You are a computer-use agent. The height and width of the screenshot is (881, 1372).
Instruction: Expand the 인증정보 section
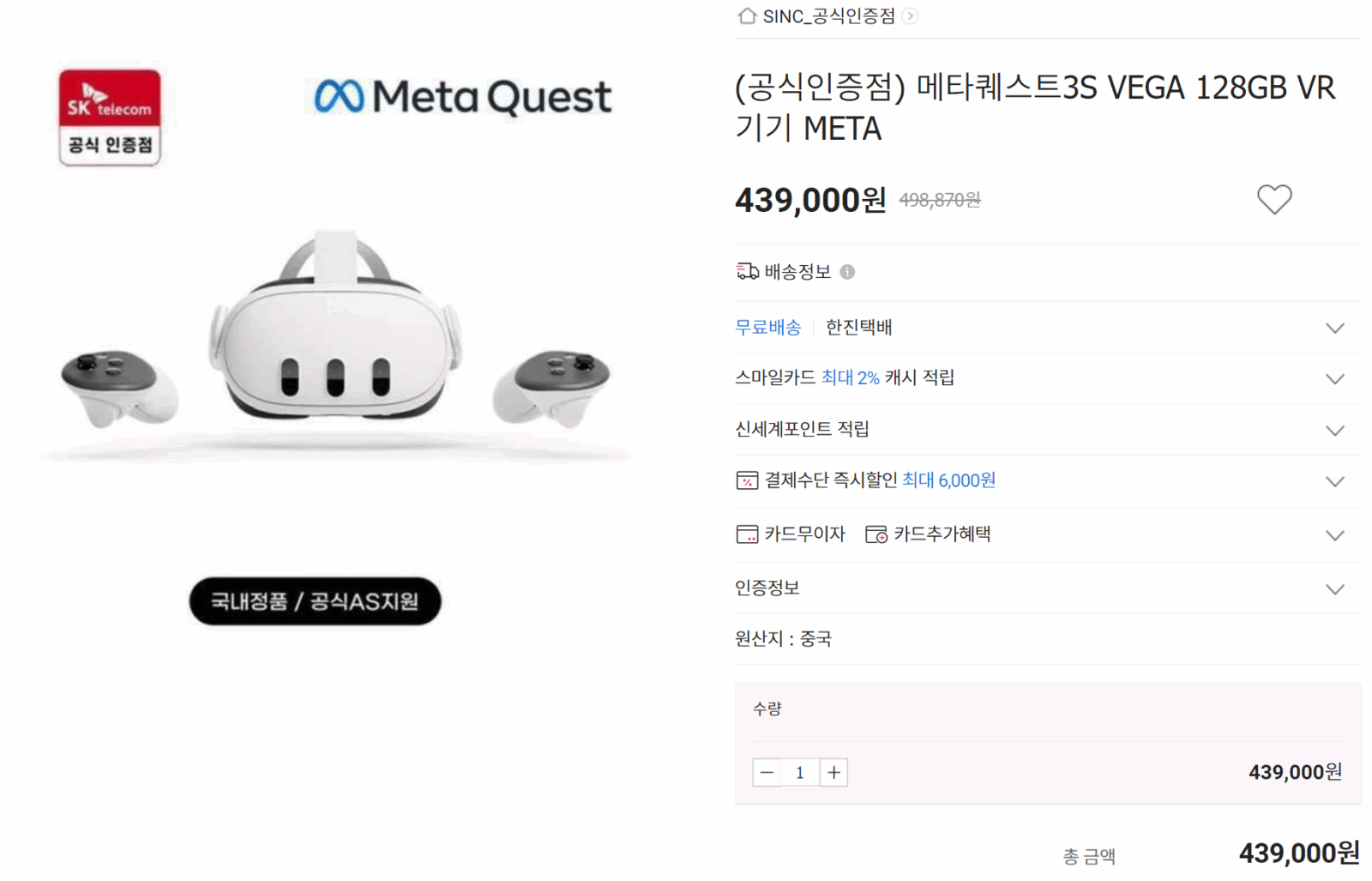click(x=1334, y=588)
